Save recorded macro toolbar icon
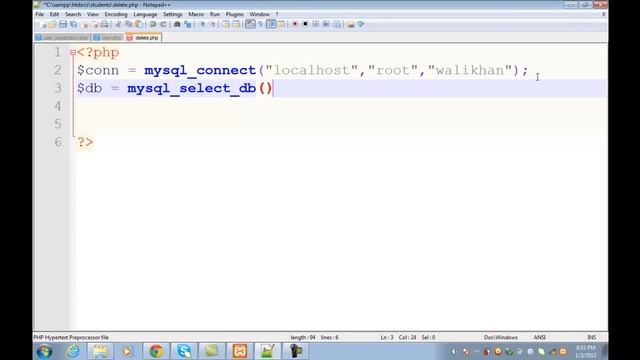Screen dimensions: 640x360 [337, 24]
